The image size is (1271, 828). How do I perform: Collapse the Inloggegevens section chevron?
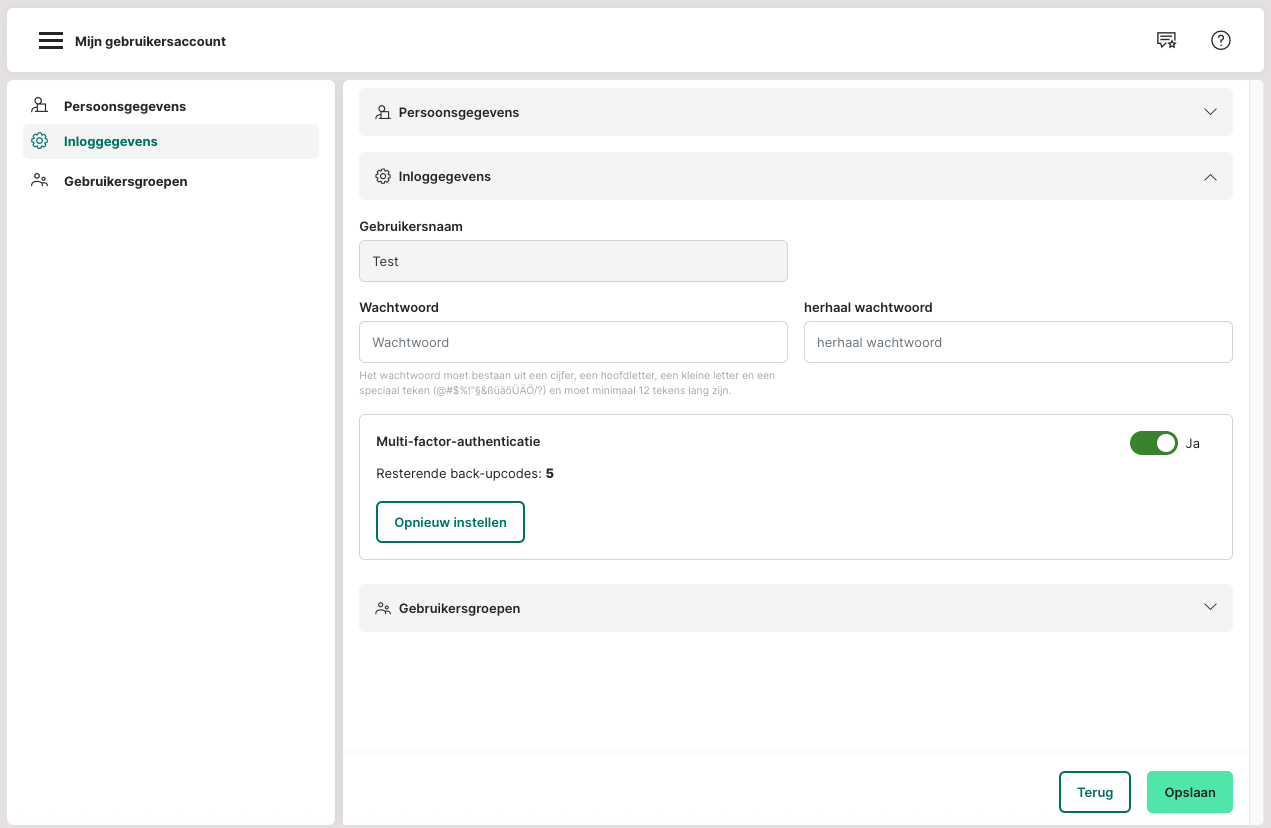pyautogui.click(x=1210, y=177)
